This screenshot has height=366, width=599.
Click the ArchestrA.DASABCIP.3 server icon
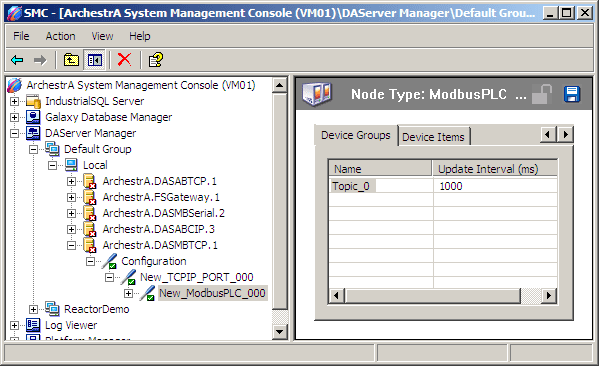tap(90, 229)
